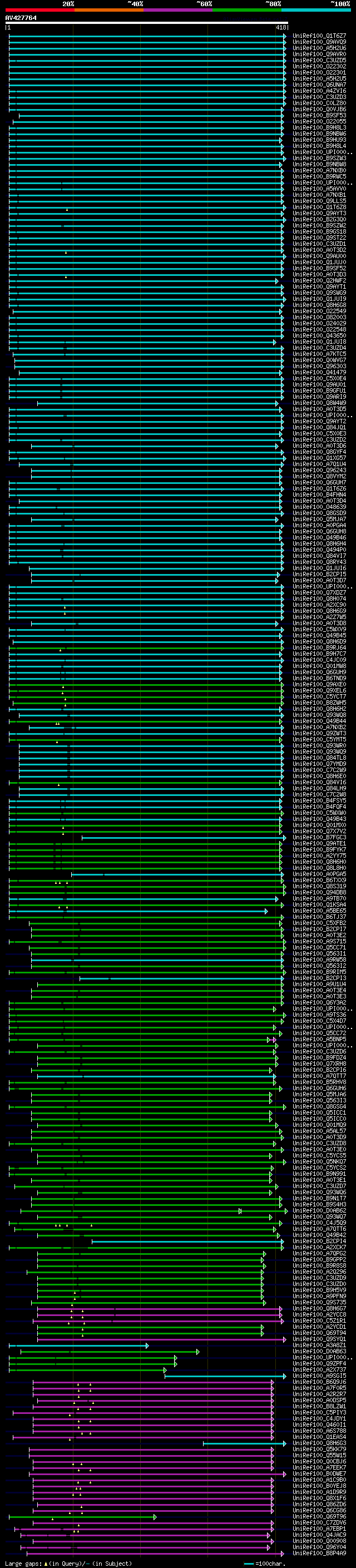Open hit UniRef100_Q1T6Z7
Screen dimensions: 356x1568
pyautogui.click(x=319, y=36)
